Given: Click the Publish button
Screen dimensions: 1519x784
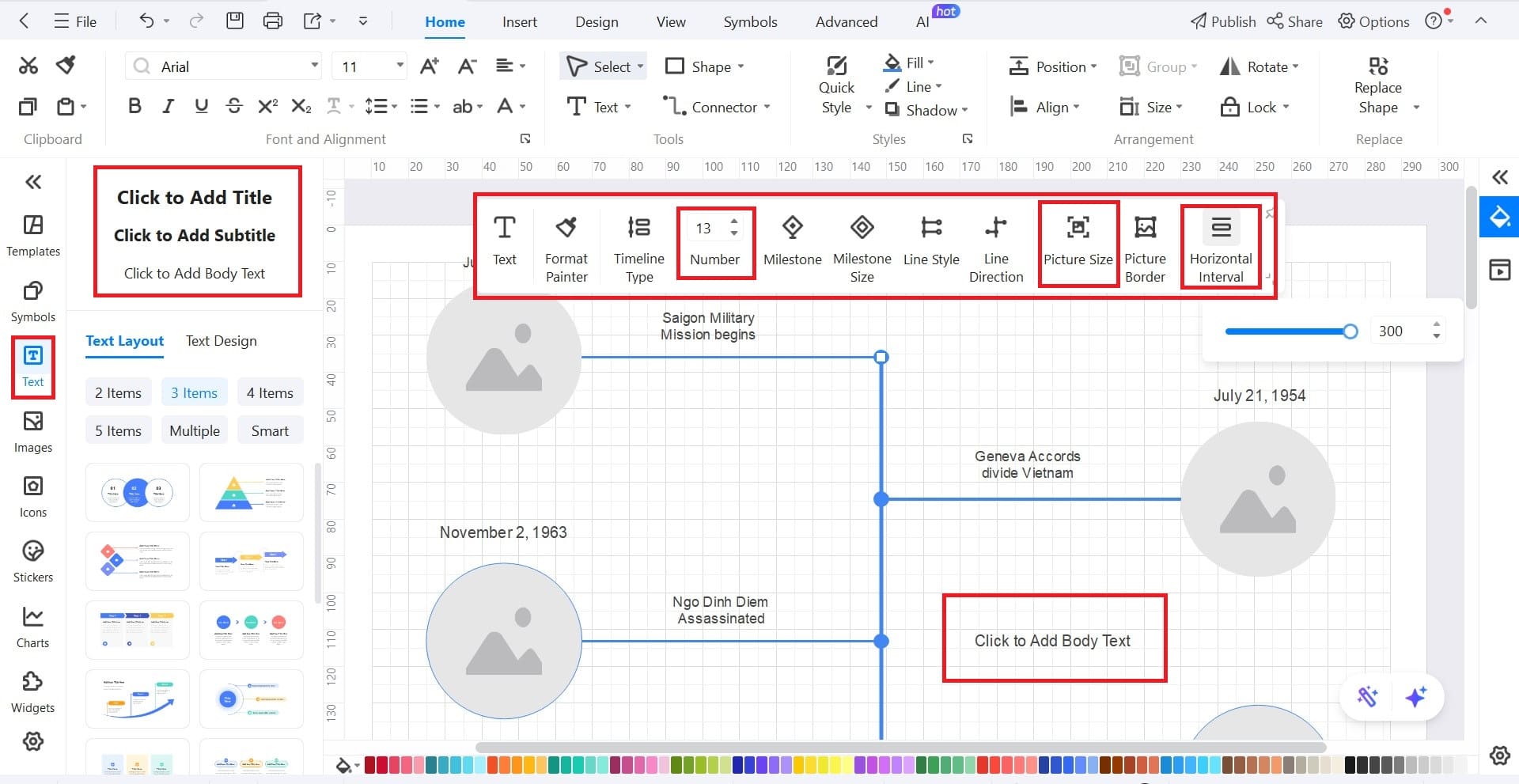Looking at the screenshot, I should [x=1223, y=21].
